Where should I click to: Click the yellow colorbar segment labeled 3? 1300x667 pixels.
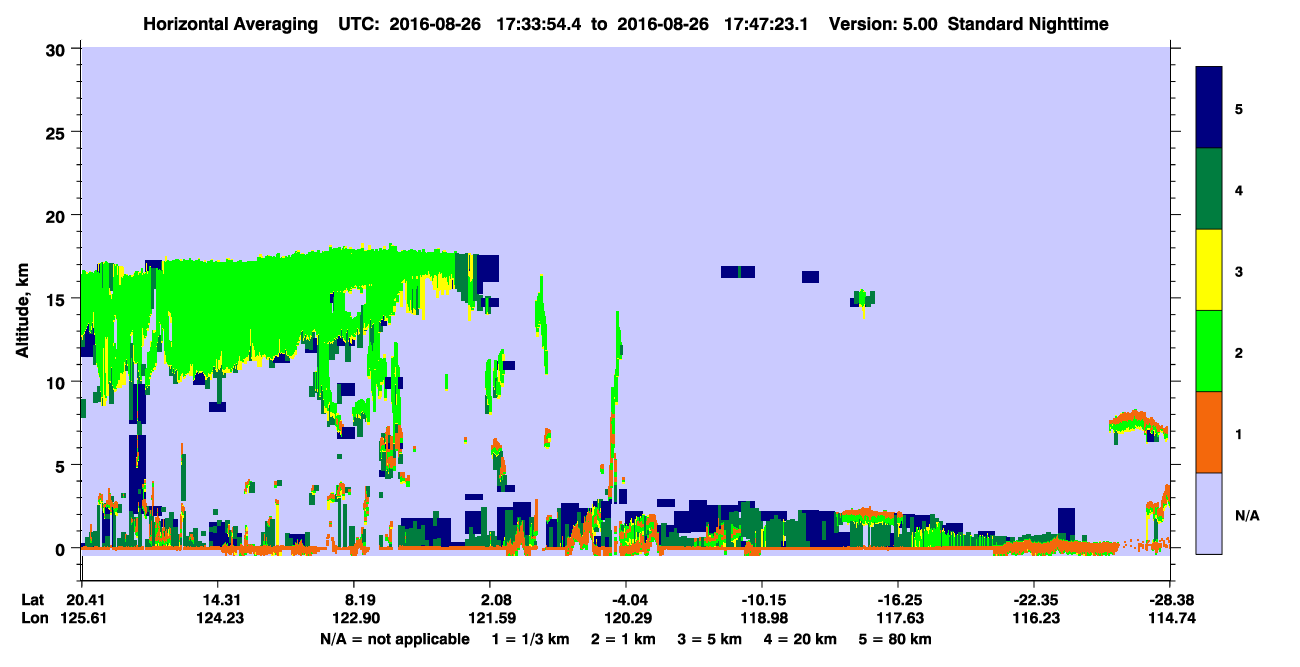click(1209, 270)
